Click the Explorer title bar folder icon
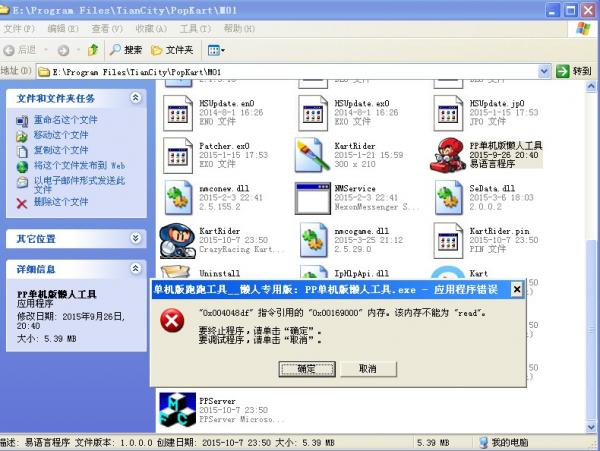 pos(4,9)
